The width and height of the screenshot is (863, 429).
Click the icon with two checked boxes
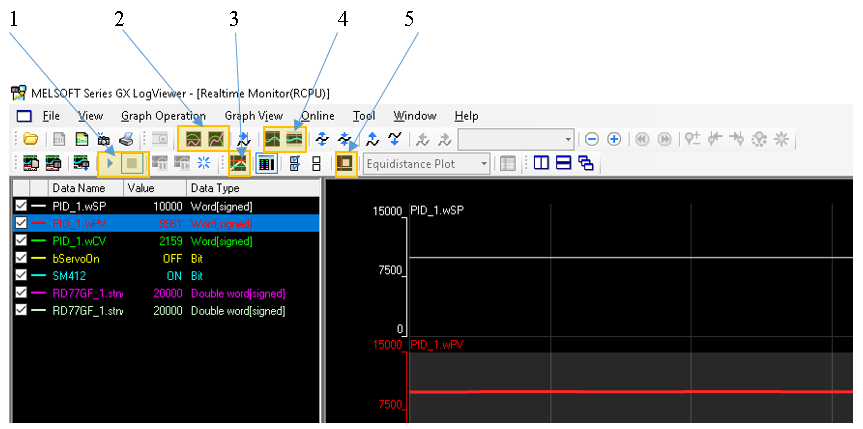[294, 163]
